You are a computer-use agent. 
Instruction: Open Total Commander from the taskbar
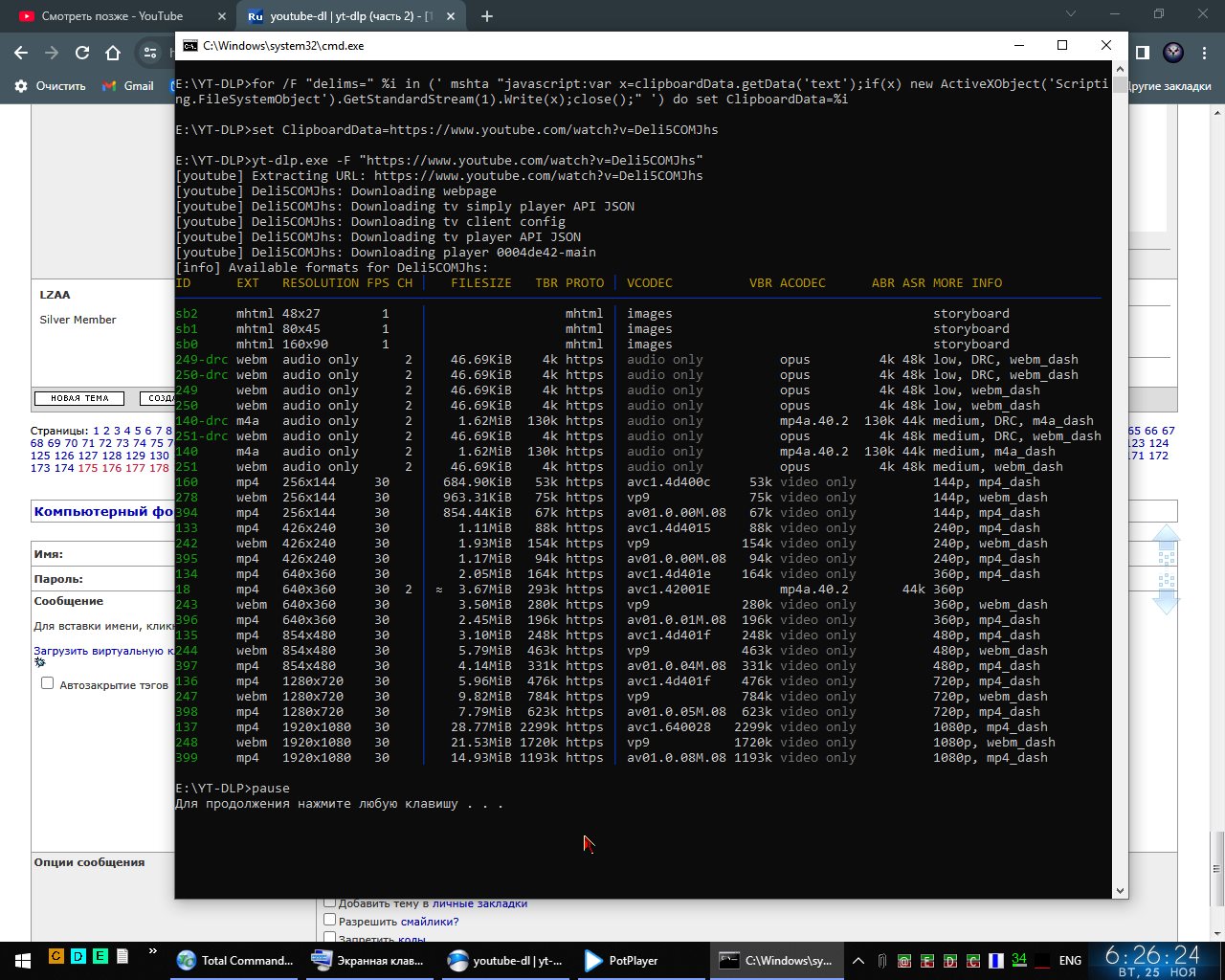point(236,960)
